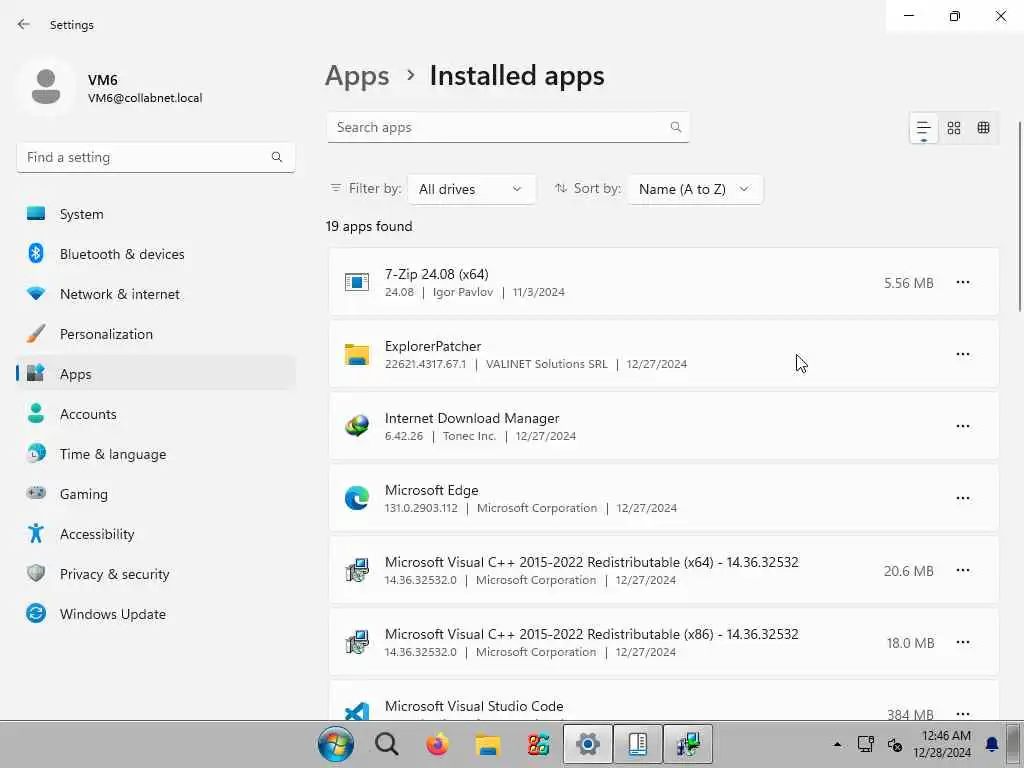Open Bluetooth & devices settings

tap(156, 254)
